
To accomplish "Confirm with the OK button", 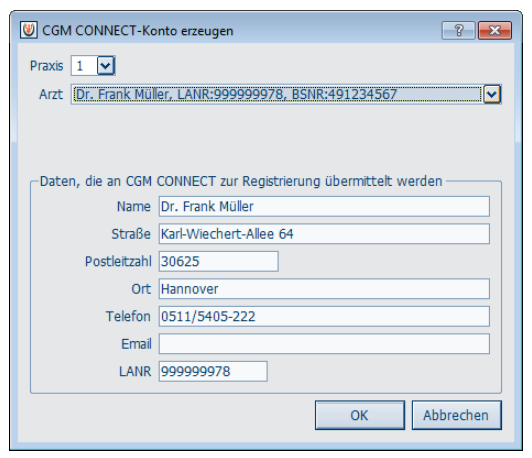I will (360, 415).
